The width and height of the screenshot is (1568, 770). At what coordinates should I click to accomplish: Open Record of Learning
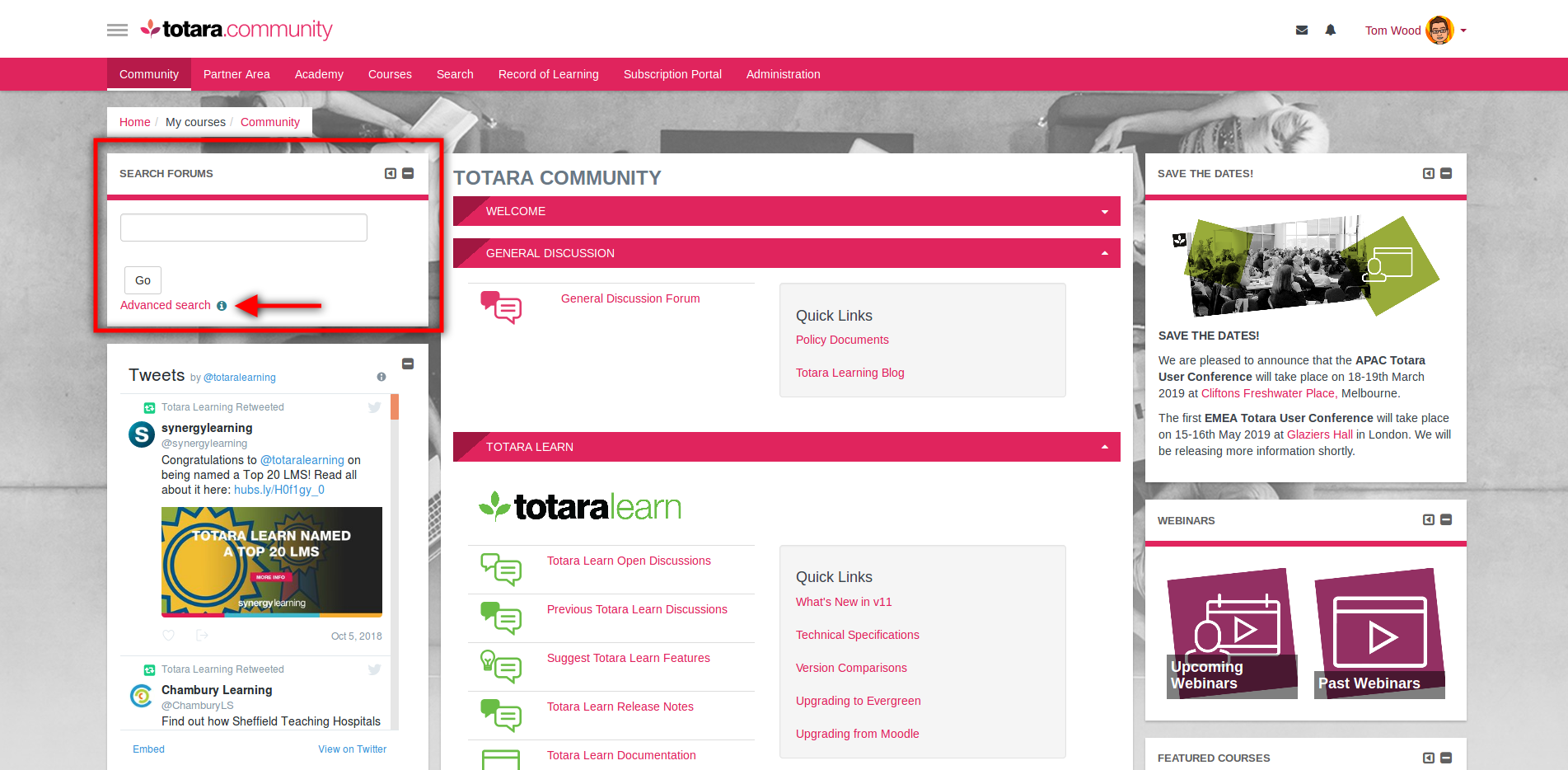pyautogui.click(x=549, y=74)
